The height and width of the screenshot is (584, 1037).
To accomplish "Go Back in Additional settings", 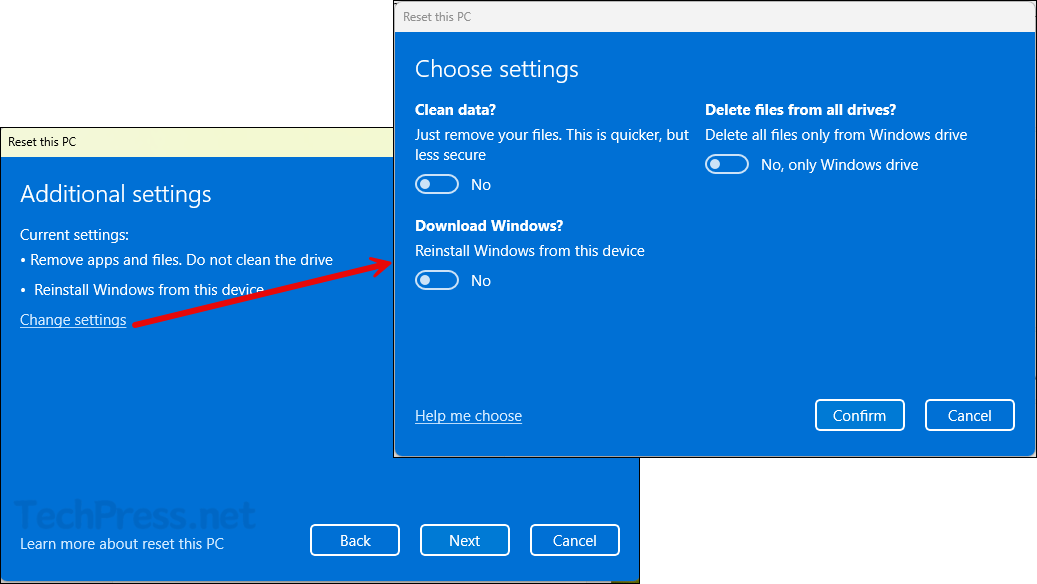I will point(355,540).
